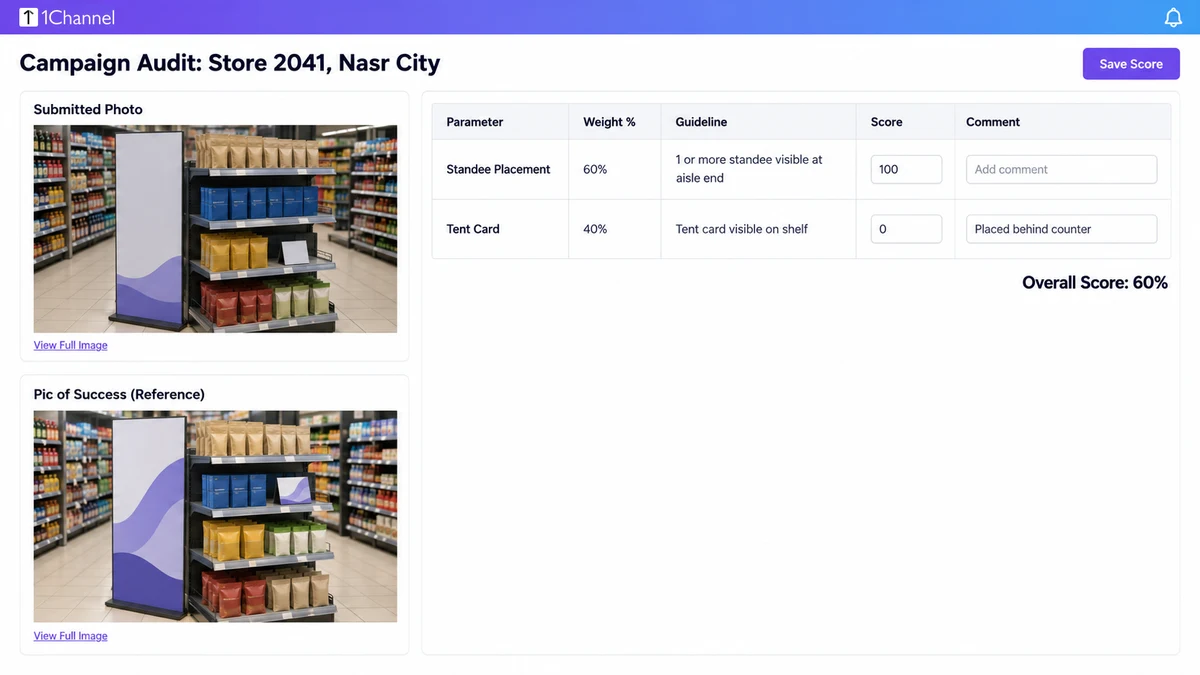Open the notifications bell icon
Image resolution: width=1200 pixels, height=675 pixels.
pyautogui.click(x=1174, y=18)
